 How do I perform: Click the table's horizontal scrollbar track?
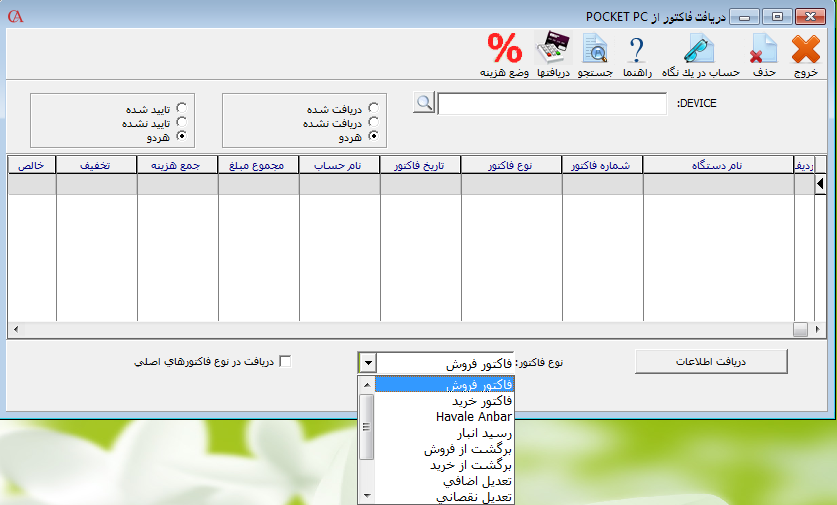pos(400,329)
